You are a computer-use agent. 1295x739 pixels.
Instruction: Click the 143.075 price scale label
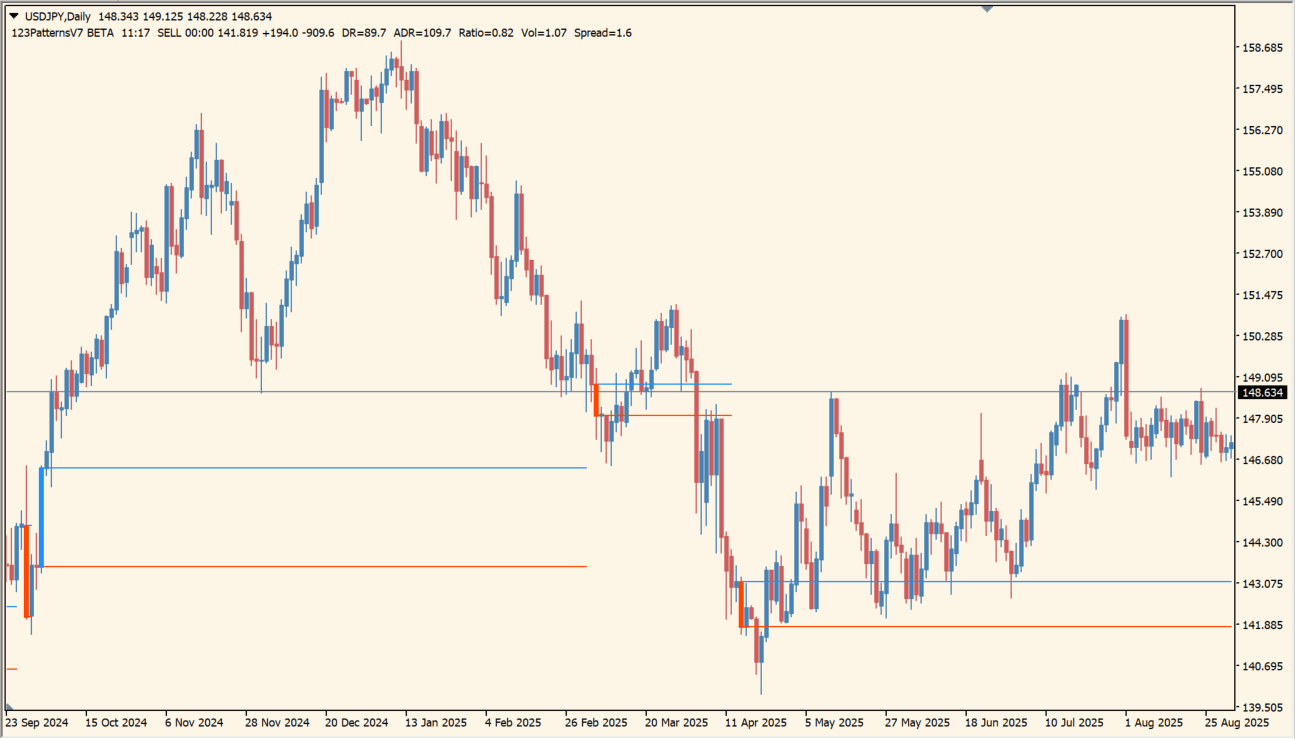[x=1262, y=584]
